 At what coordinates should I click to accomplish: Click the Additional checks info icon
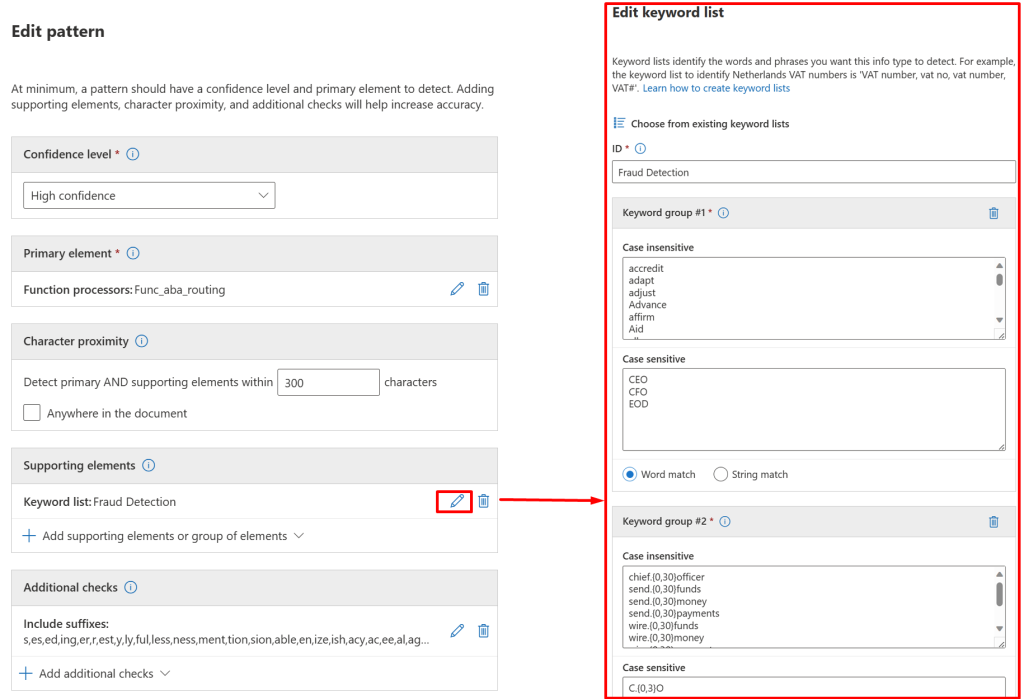pyautogui.click(x=131, y=587)
